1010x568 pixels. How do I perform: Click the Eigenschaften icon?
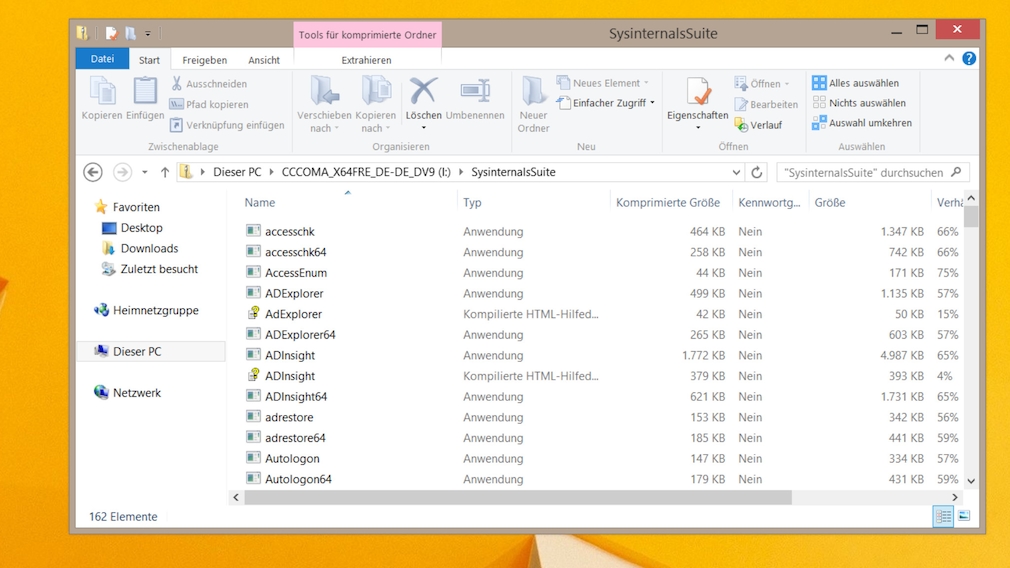point(698,91)
